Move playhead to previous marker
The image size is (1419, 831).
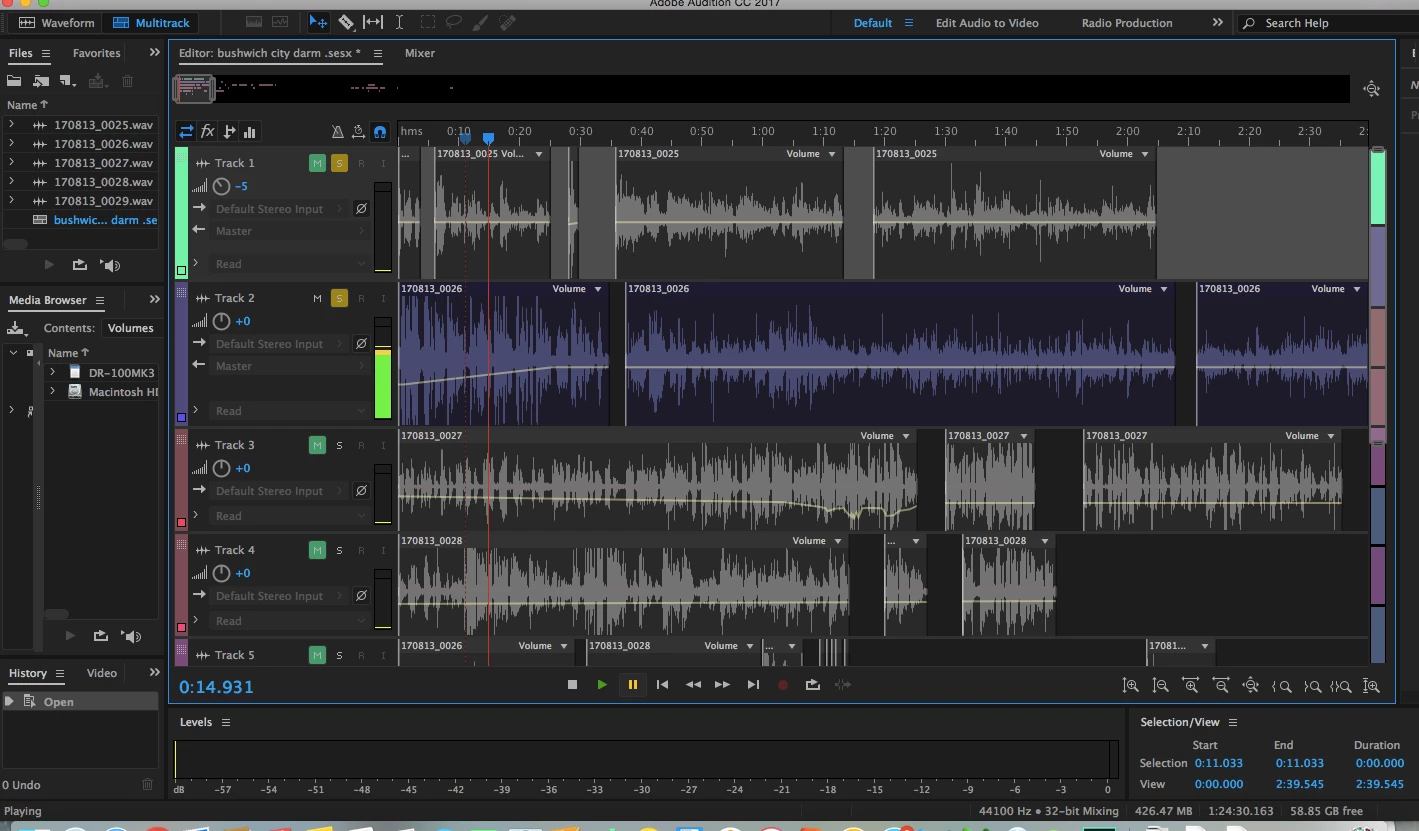tap(662, 685)
